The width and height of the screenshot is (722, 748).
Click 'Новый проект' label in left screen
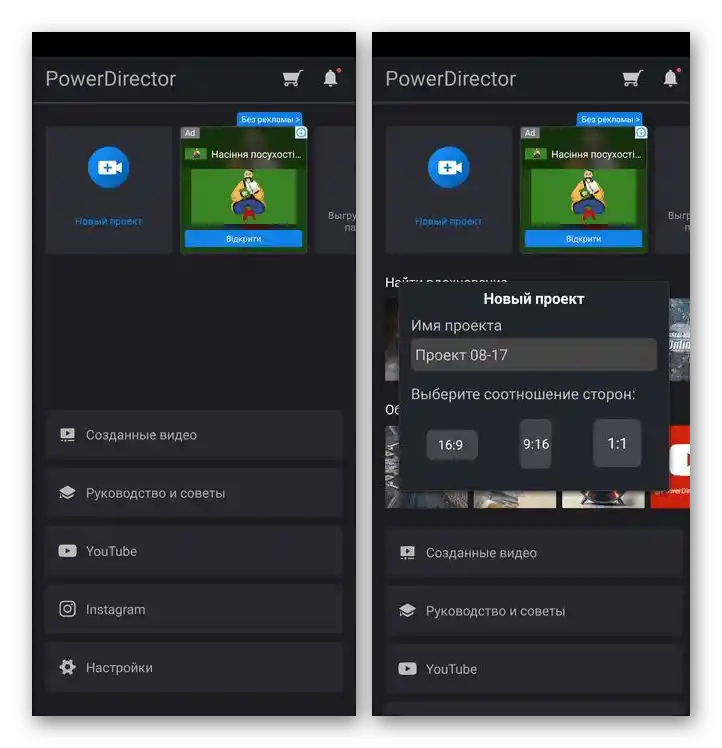pyautogui.click(x=109, y=221)
